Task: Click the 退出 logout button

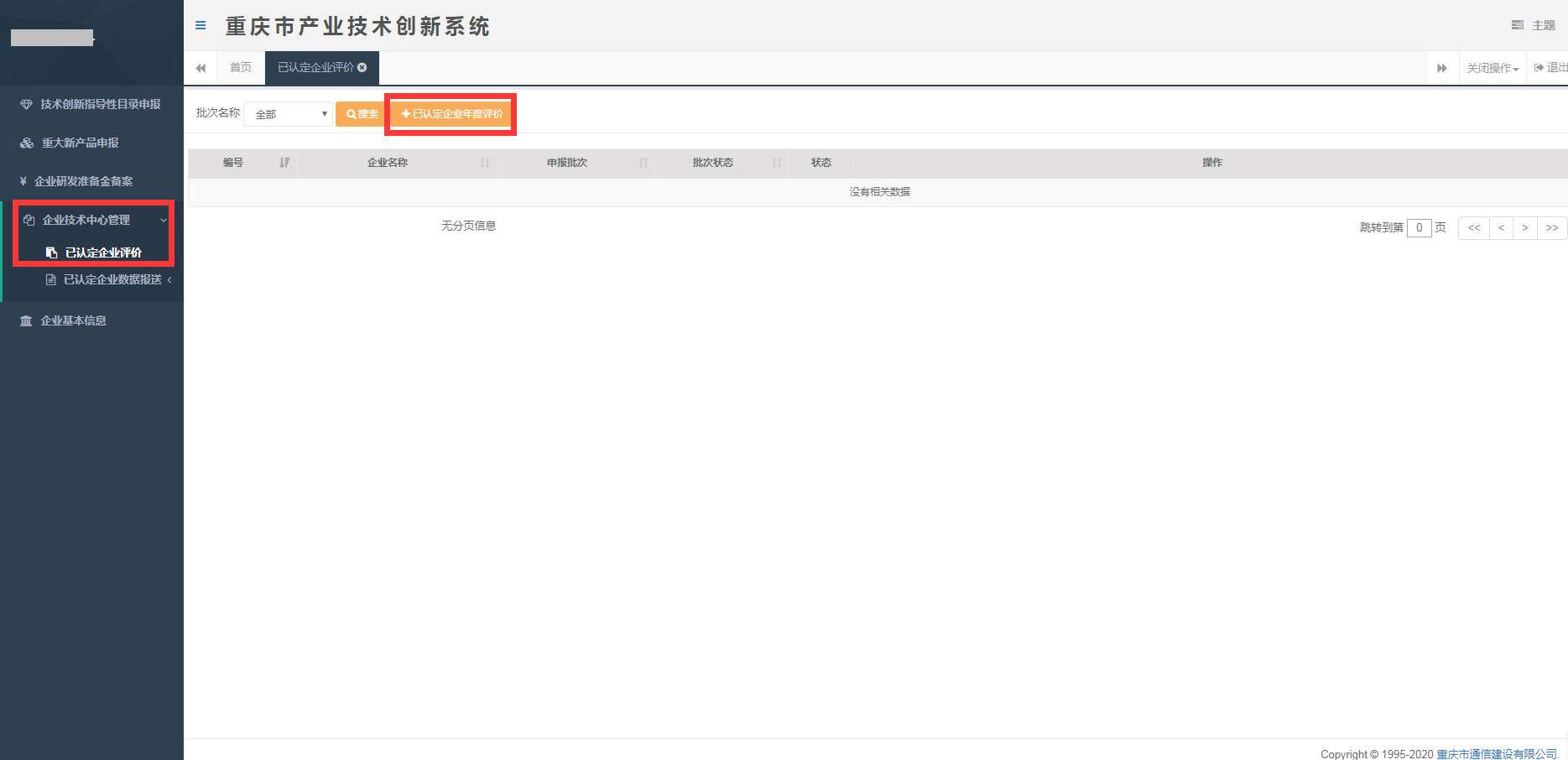Action: tap(1550, 67)
